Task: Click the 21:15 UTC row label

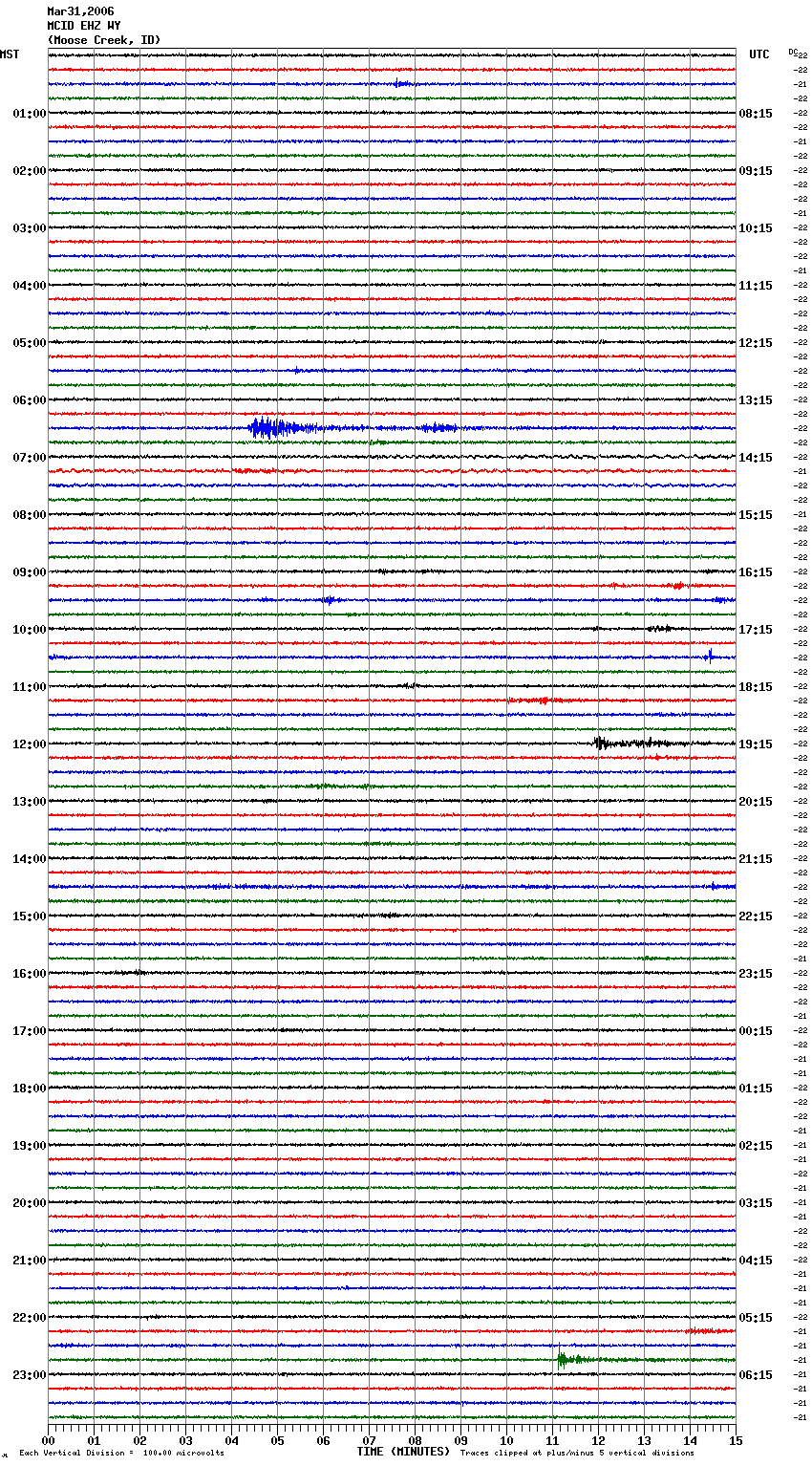Action: point(756,859)
